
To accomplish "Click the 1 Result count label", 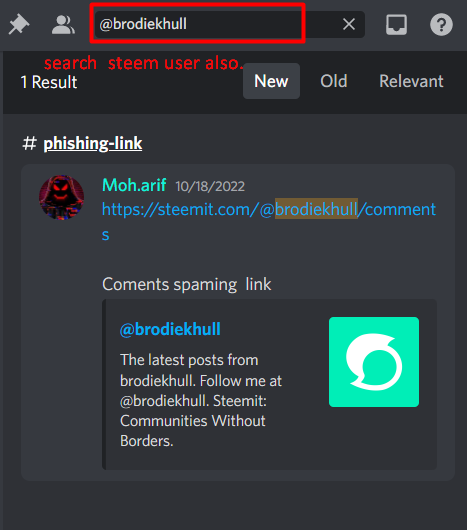I will (49, 82).
